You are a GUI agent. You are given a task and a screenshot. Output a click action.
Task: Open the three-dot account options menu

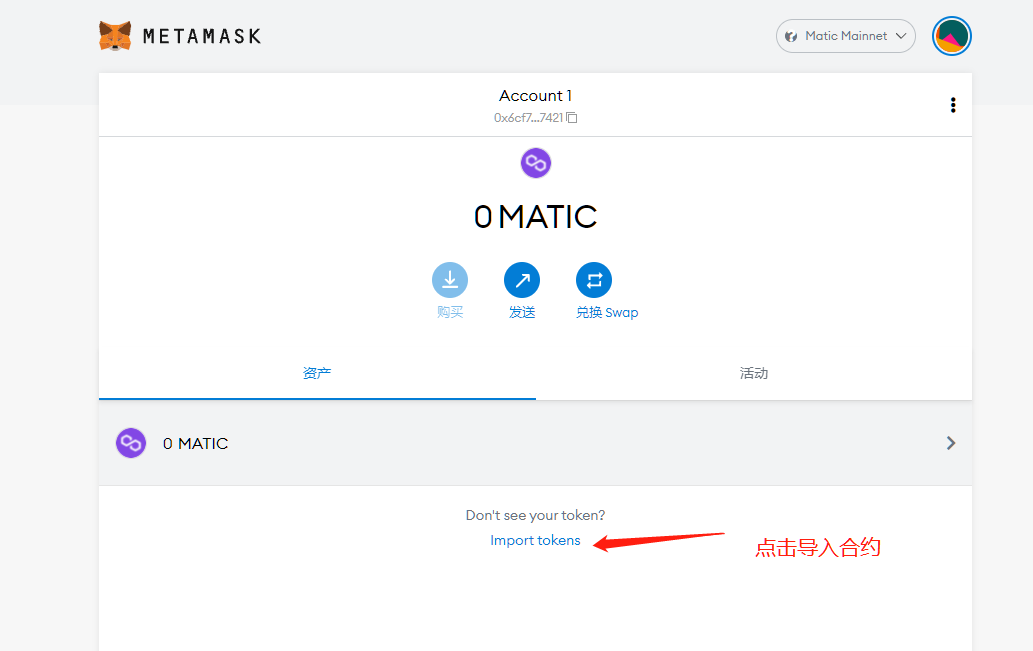(952, 105)
